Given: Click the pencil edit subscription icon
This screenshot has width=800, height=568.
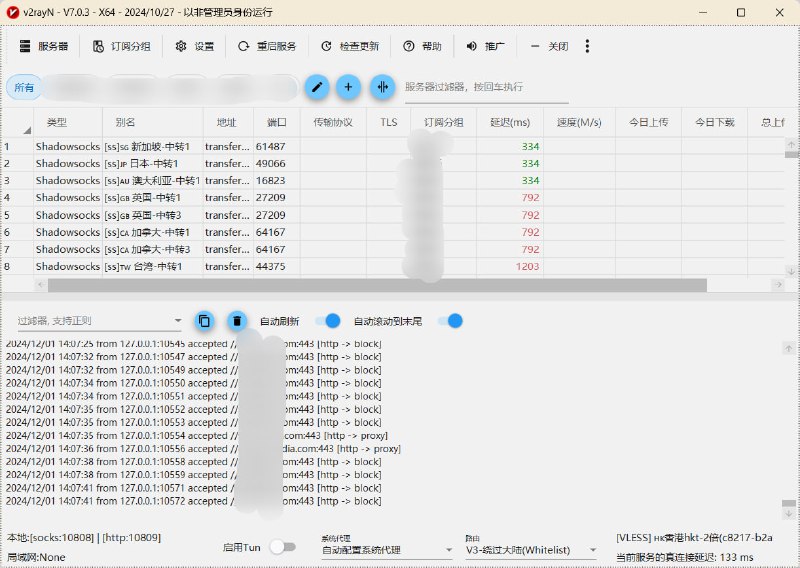Looking at the screenshot, I should coord(317,87).
